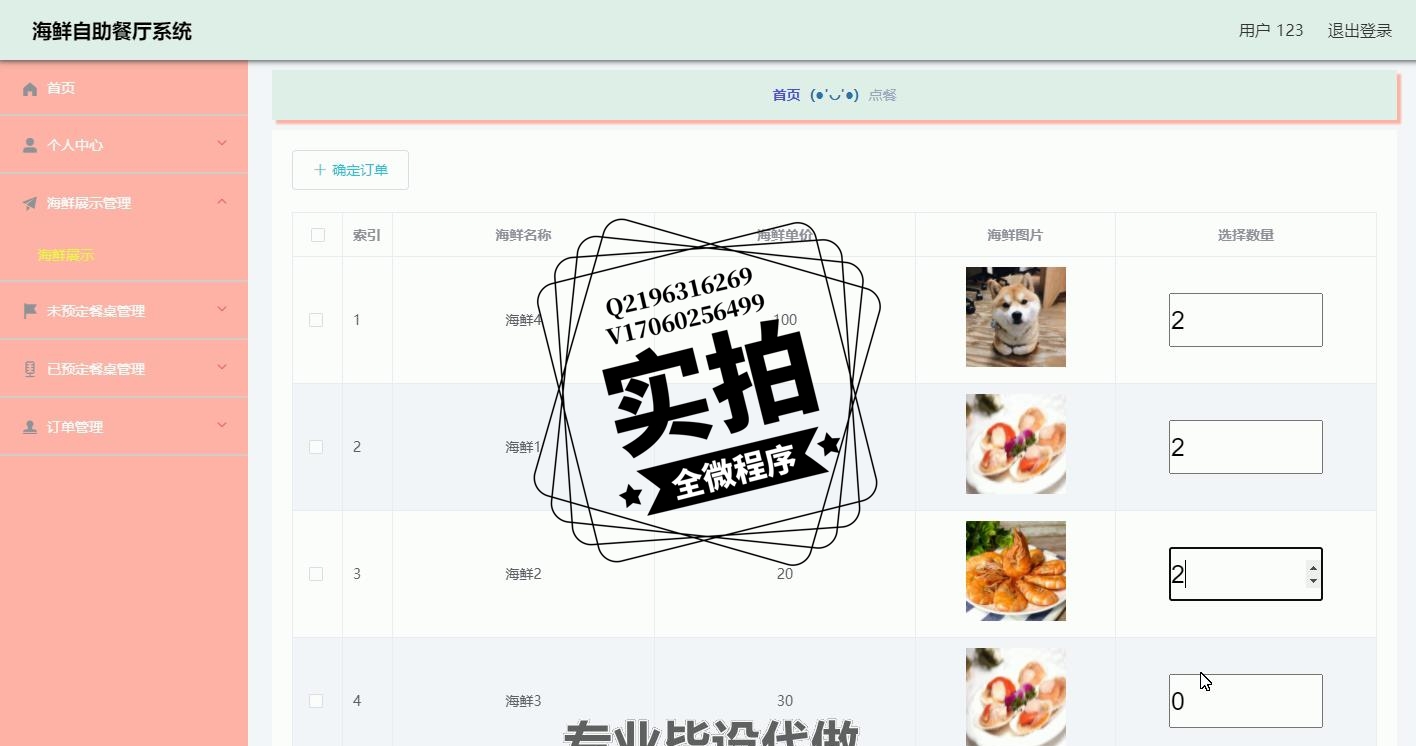1416x746 pixels.
Task: Click the paper-plane icon for 海鲜展示管理
Action: click(x=30, y=203)
